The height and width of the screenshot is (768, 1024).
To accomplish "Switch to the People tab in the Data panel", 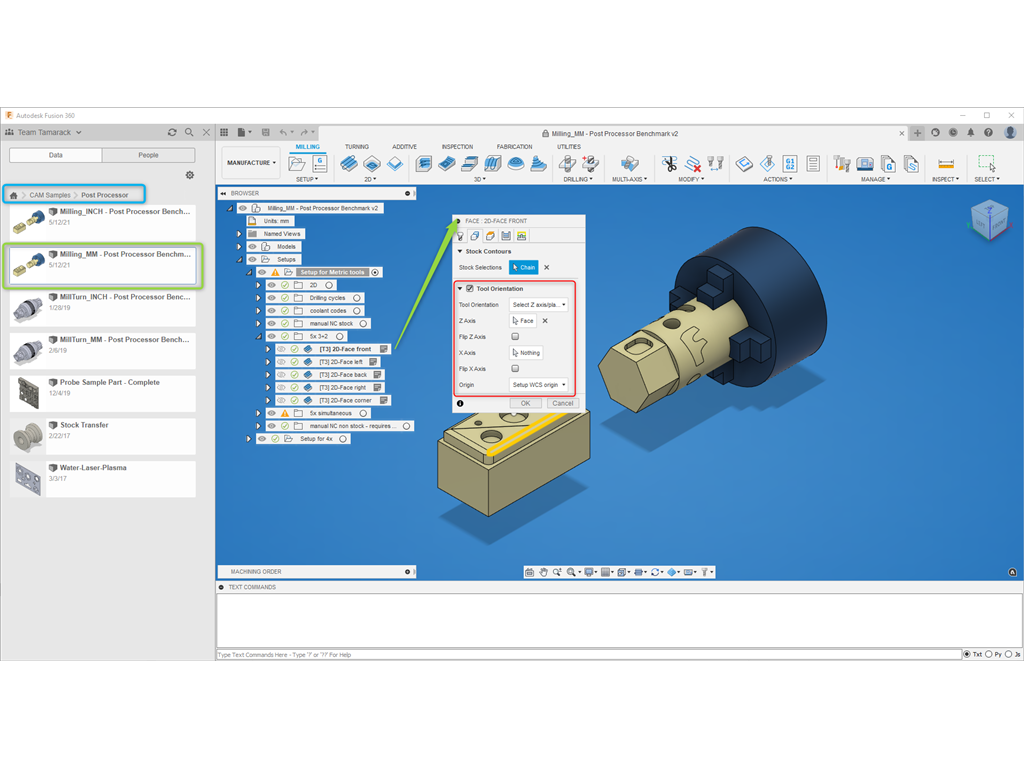I will [x=148, y=155].
